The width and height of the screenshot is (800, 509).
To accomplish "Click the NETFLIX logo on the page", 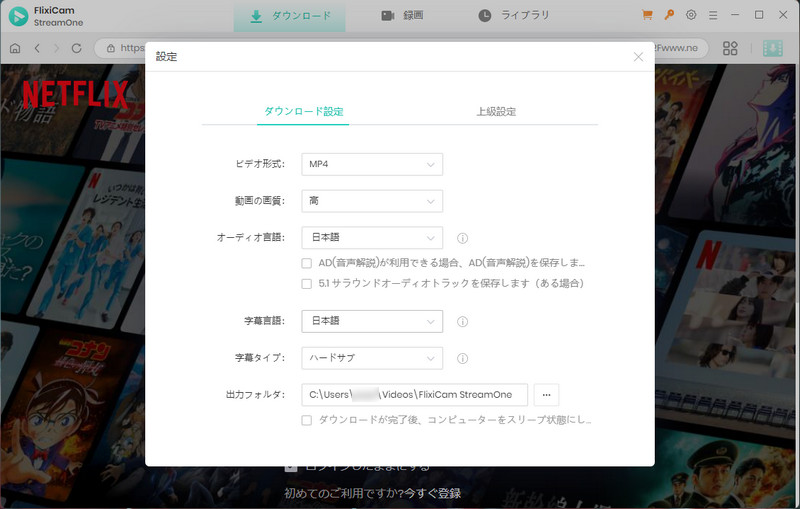I will pyautogui.click(x=75, y=94).
